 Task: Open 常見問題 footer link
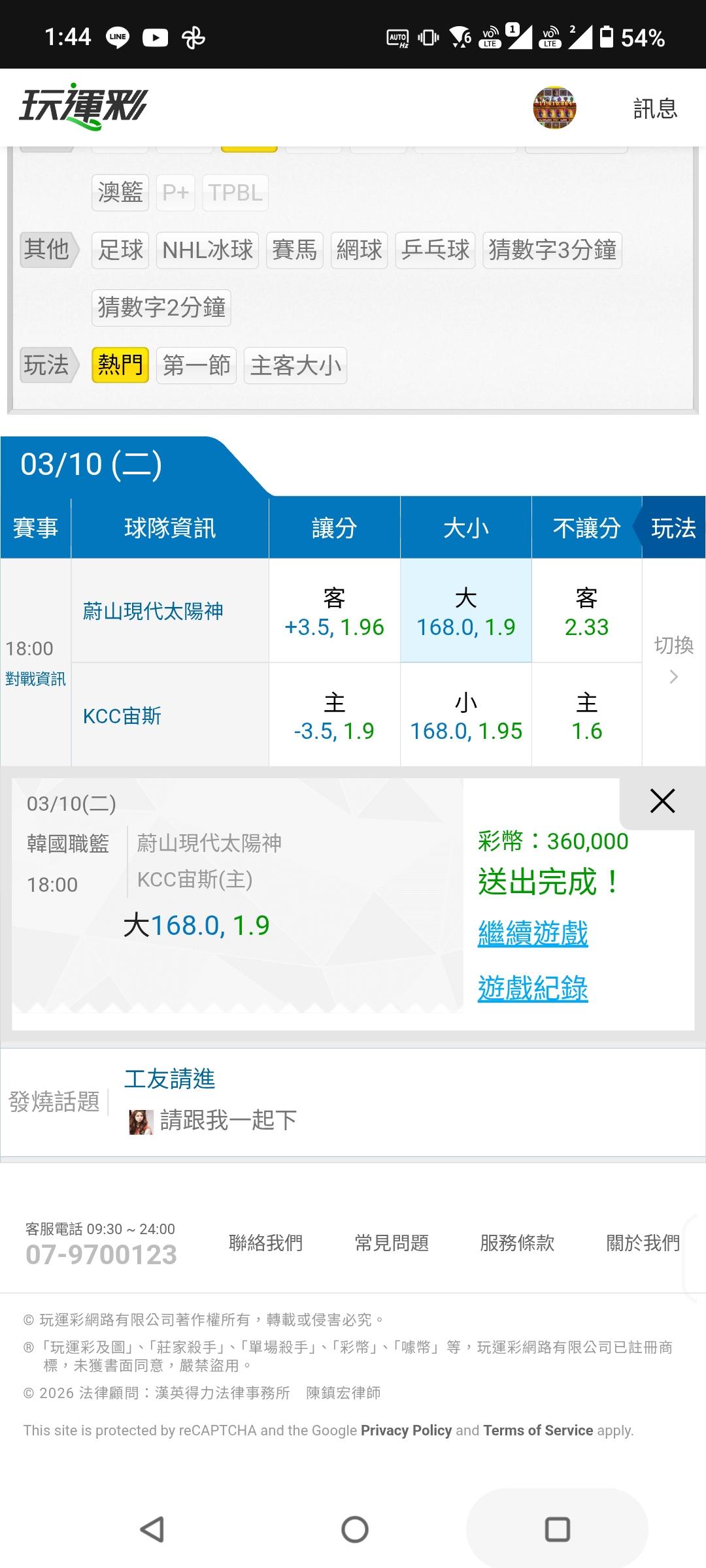click(392, 1243)
